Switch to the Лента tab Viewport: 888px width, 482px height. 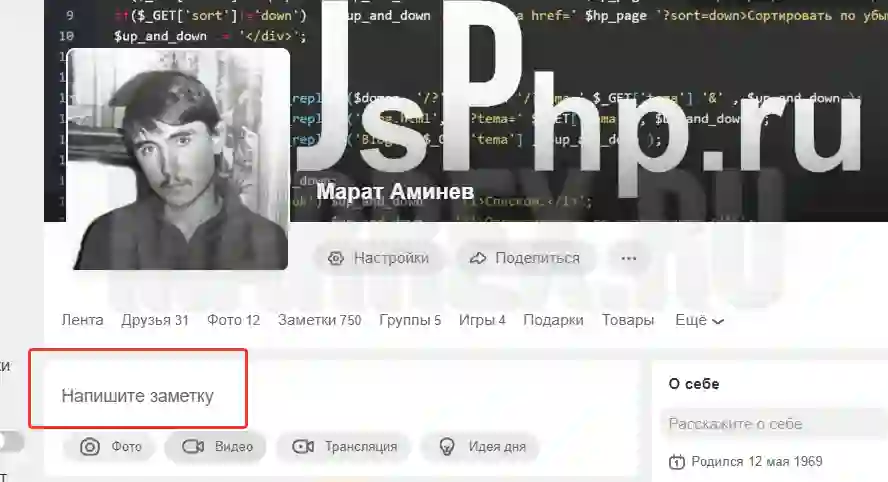(x=83, y=320)
